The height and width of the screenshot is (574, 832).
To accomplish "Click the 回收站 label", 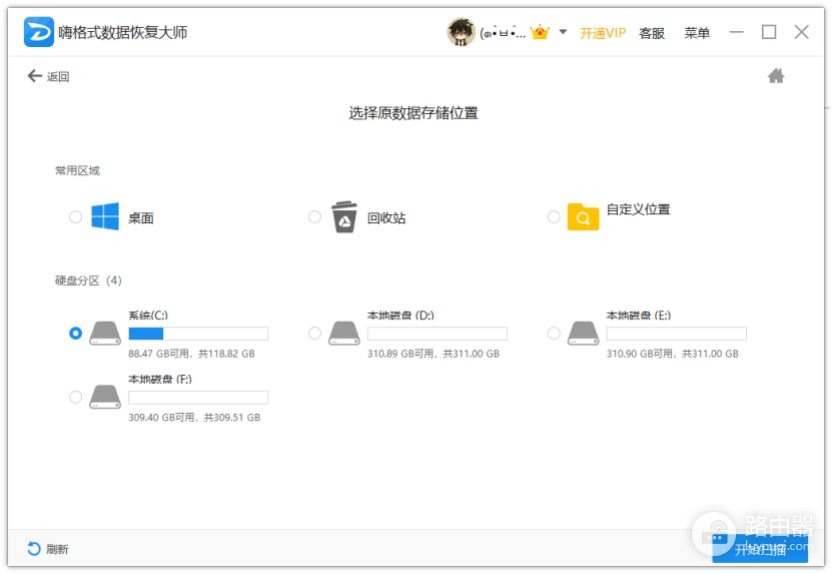I will (x=386, y=218).
